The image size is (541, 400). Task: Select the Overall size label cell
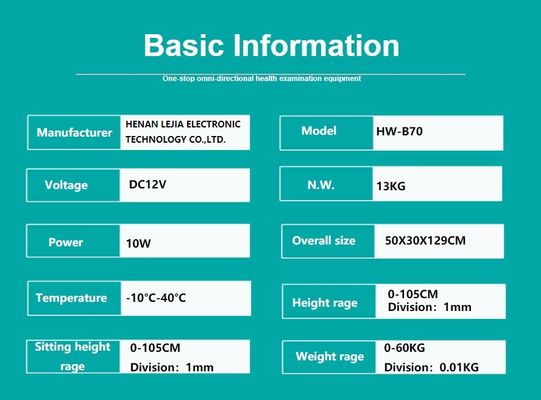coord(328,241)
